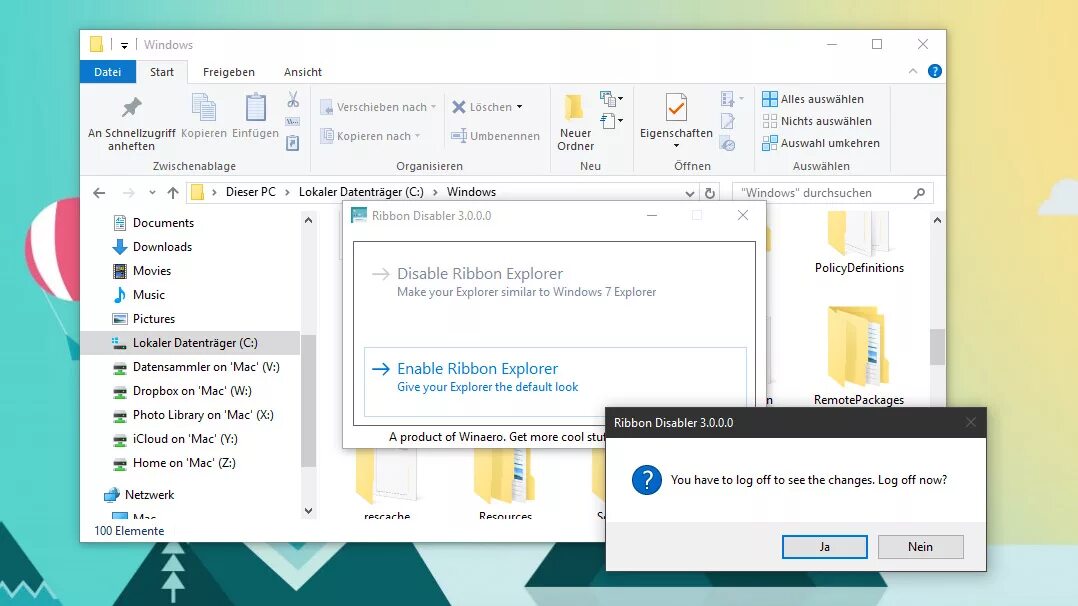Select the rescache folder
1078x606 pixels.
(387, 486)
